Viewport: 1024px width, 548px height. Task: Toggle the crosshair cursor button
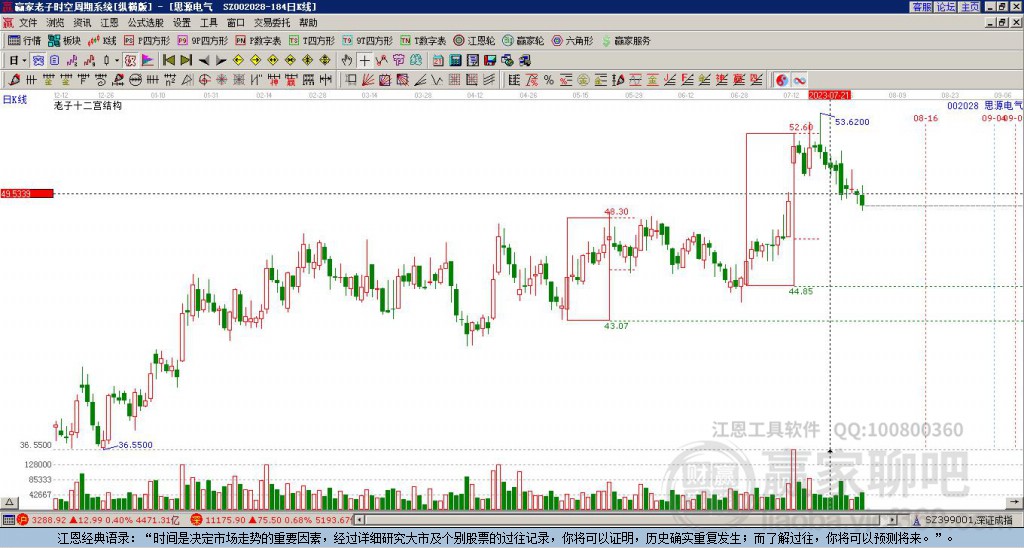click(x=364, y=60)
